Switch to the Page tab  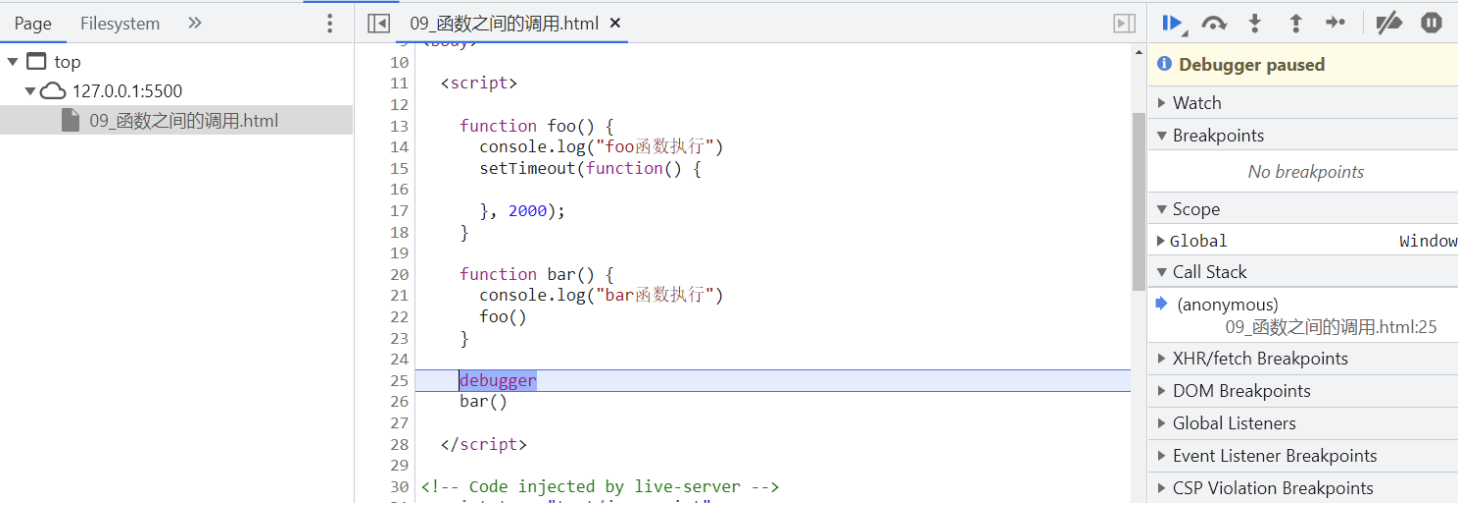[x=33, y=23]
